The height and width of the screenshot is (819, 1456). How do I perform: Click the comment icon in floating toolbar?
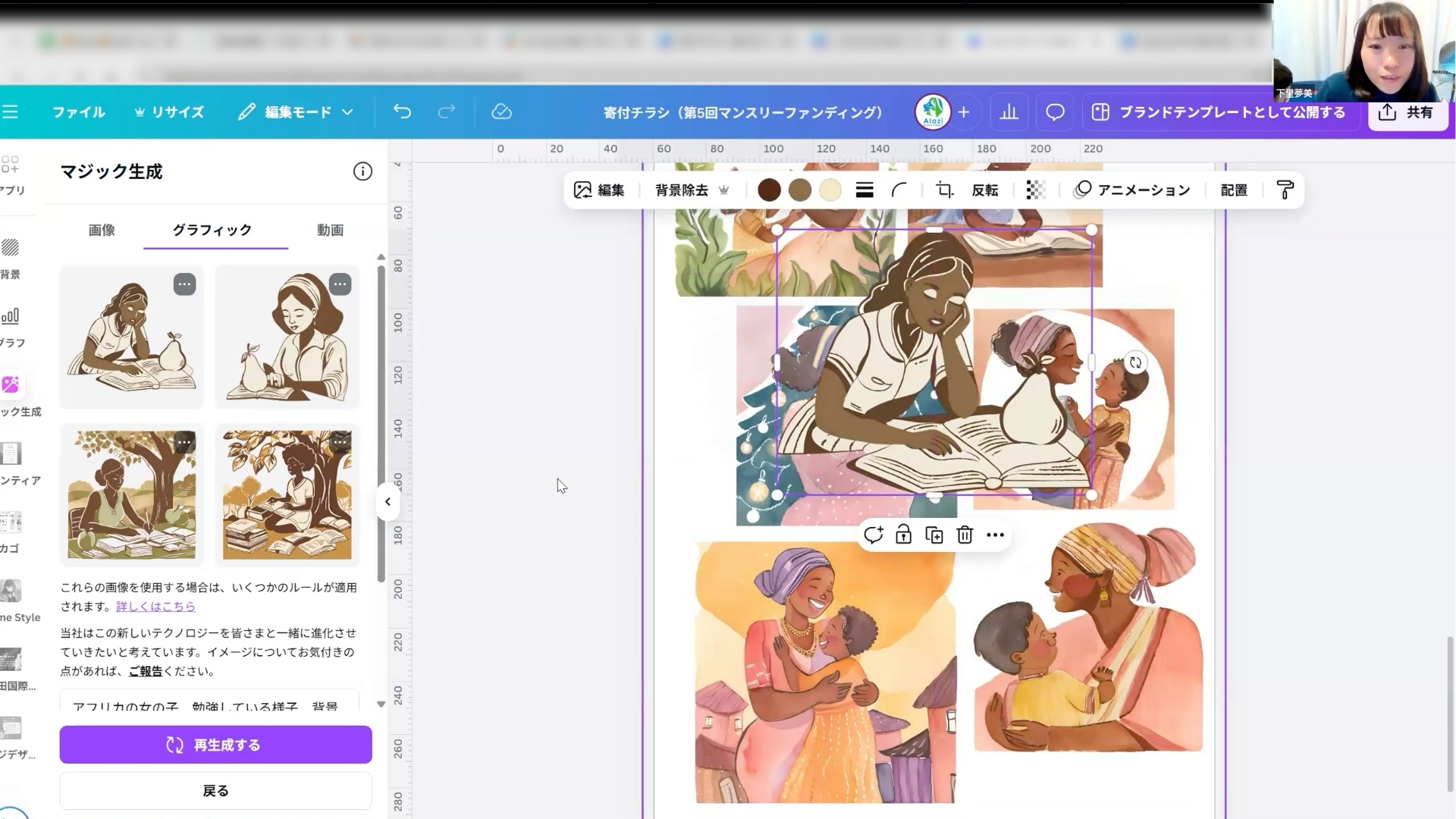click(x=873, y=535)
